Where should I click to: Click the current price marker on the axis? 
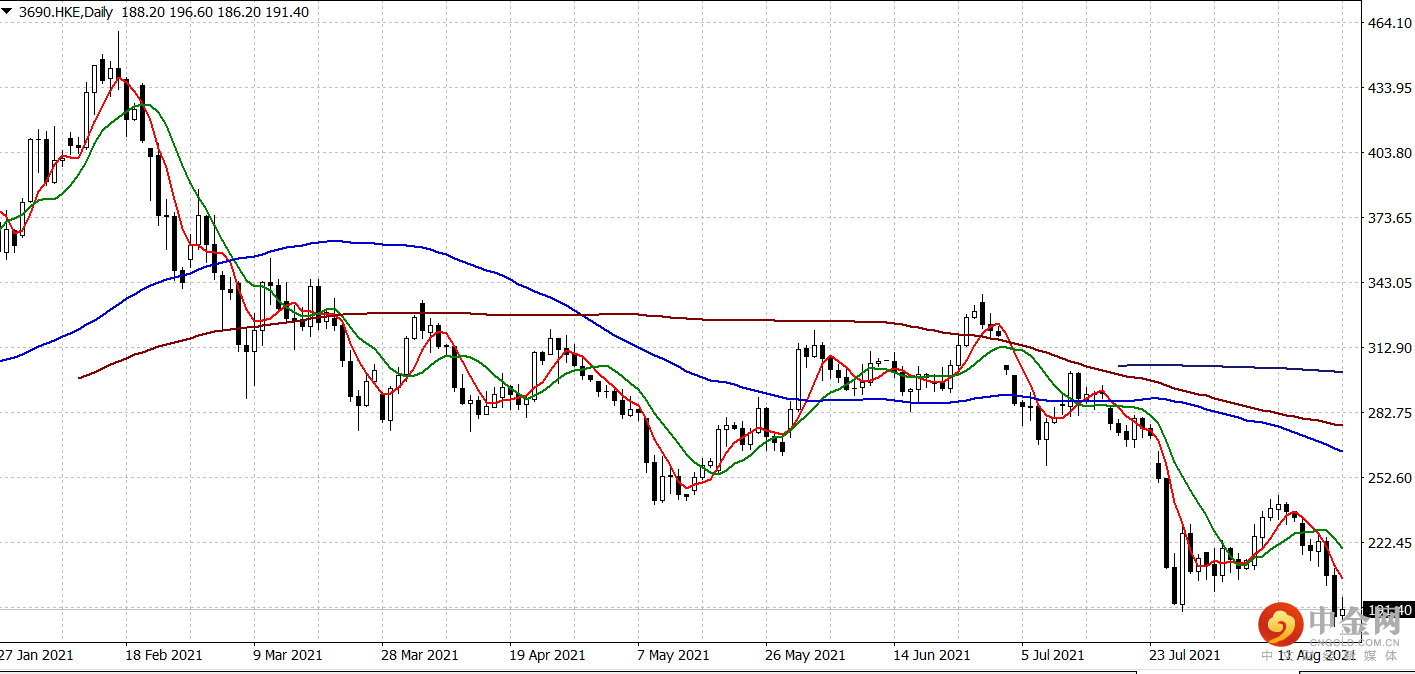pos(1389,610)
